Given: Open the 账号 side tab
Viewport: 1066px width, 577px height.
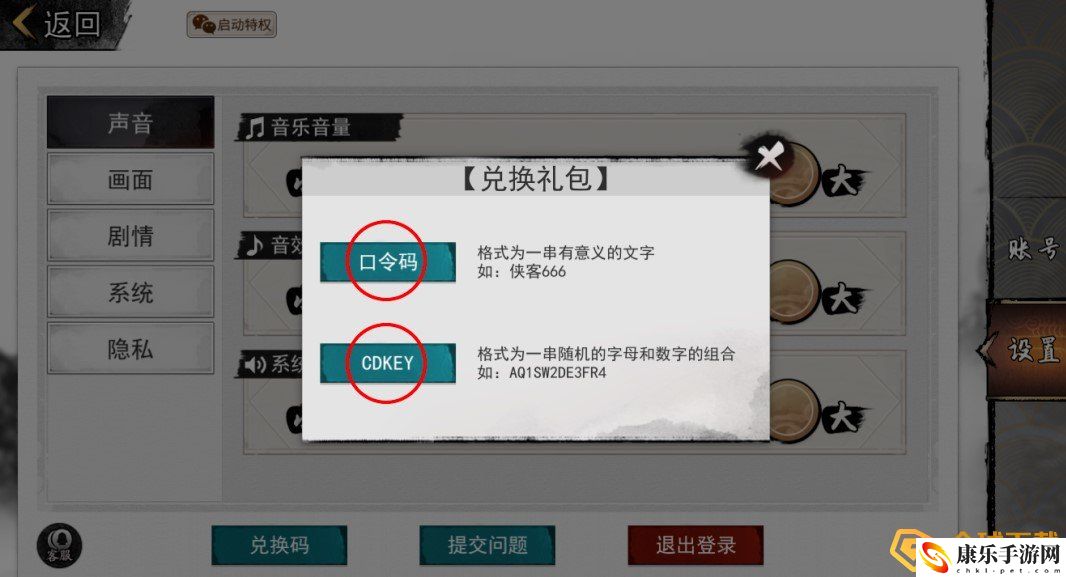Looking at the screenshot, I should pos(1033,249).
